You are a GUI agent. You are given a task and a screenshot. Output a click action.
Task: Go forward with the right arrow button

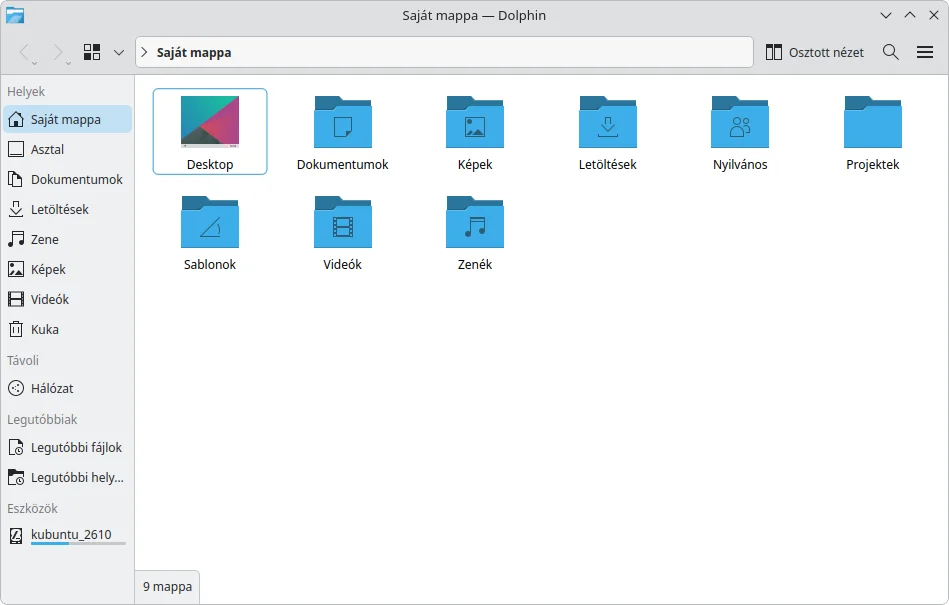pyautogui.click(x=57, y=53)
